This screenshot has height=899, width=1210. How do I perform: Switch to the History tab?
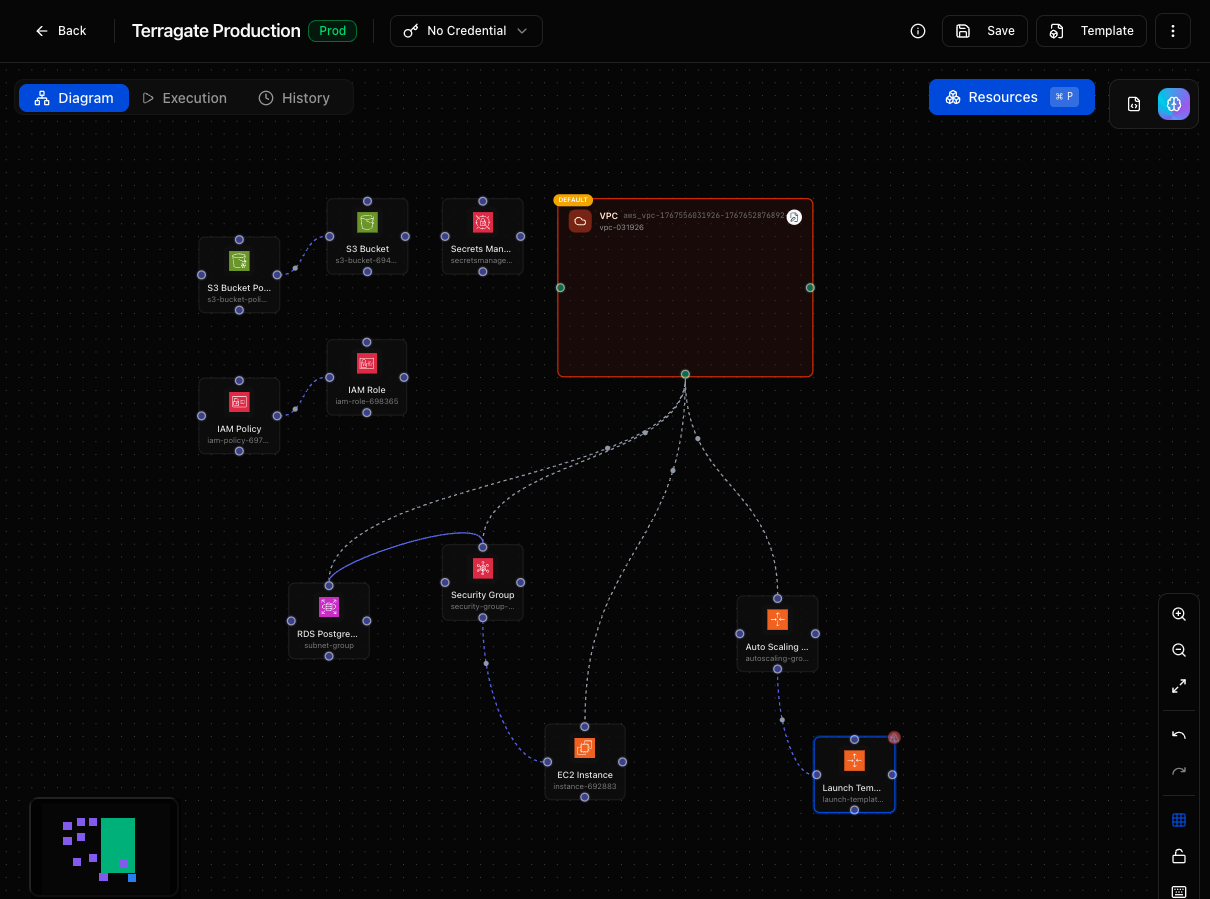[295, 97]
